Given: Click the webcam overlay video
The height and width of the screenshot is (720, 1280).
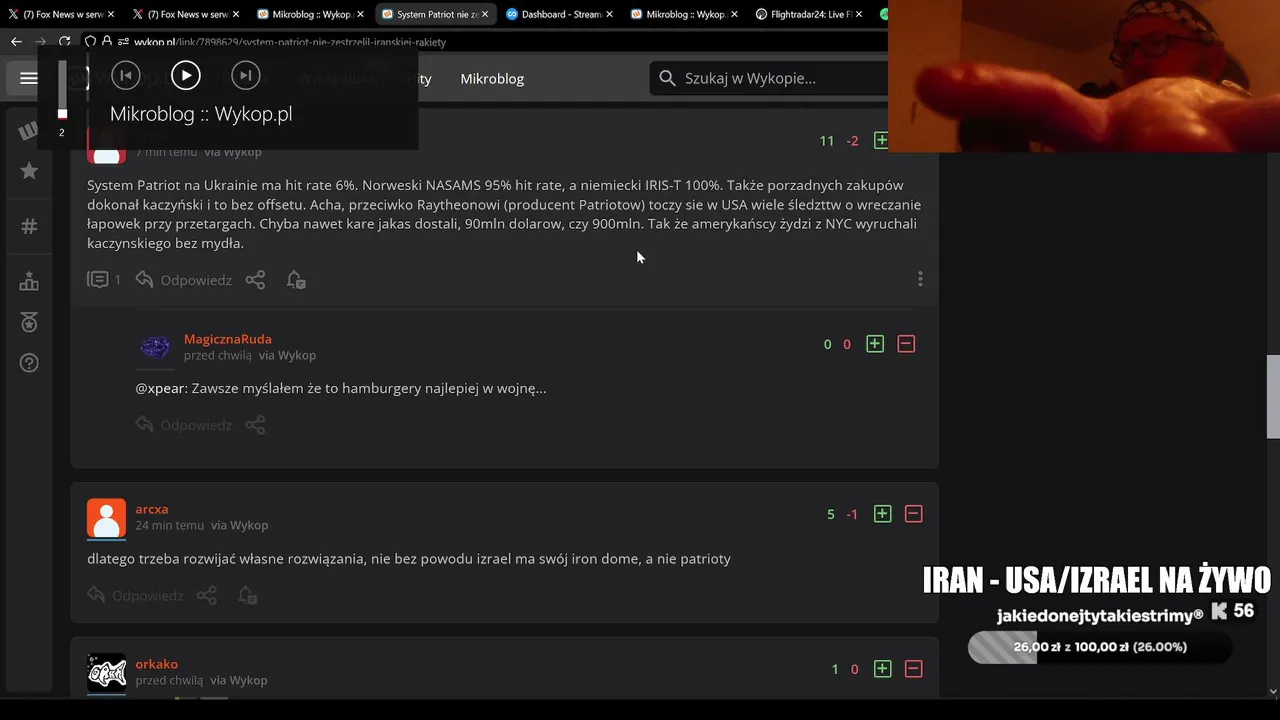Looking at the screenshot, I should [x=1084, y=76].
